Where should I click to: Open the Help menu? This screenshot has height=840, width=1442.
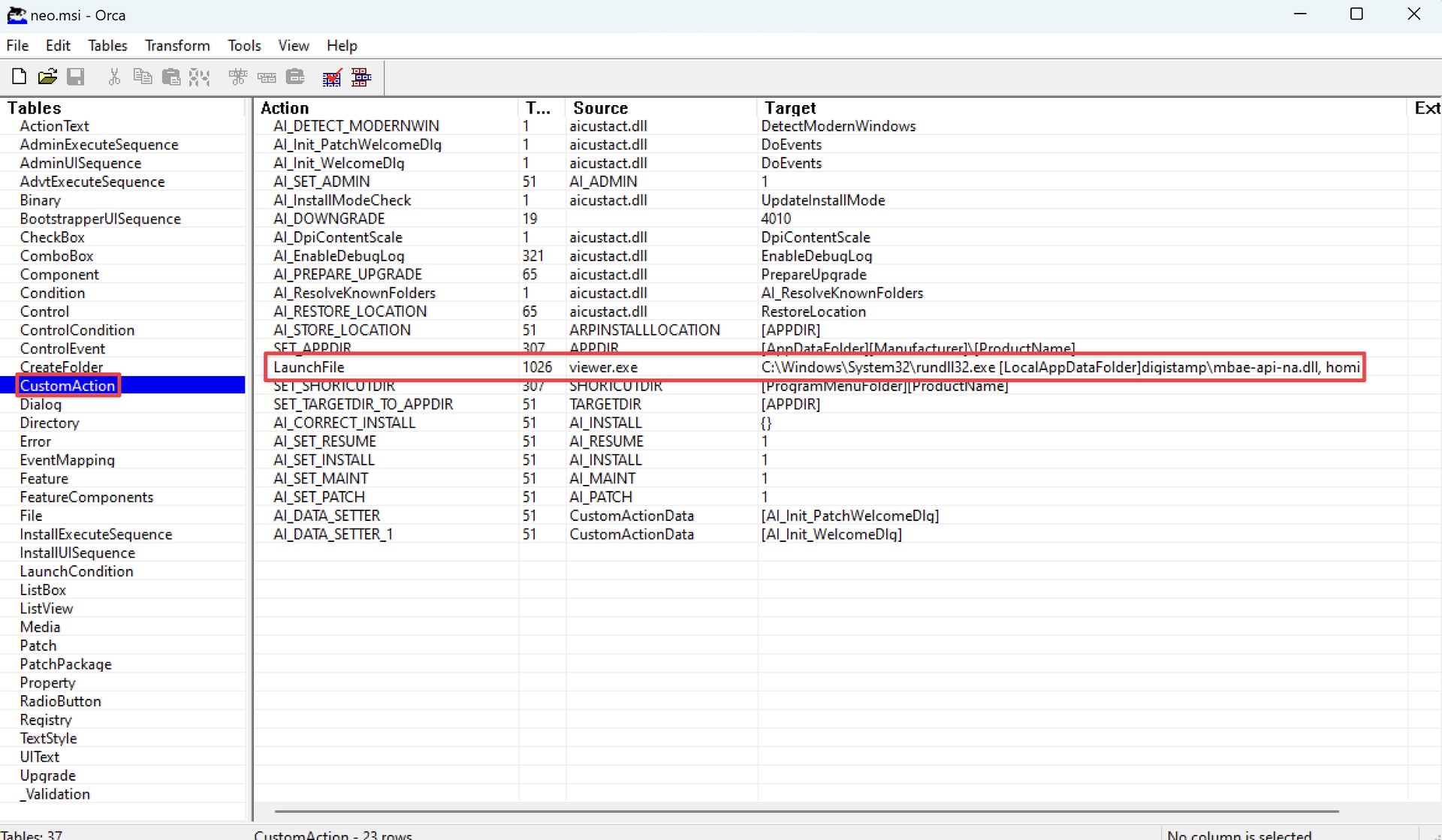(x=342, y=45)
